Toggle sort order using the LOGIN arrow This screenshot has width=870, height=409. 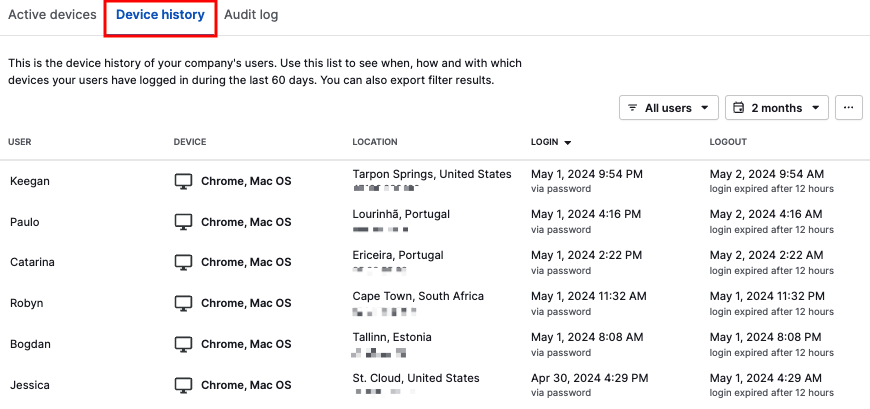pyautogui.click(x=567, y=143)
